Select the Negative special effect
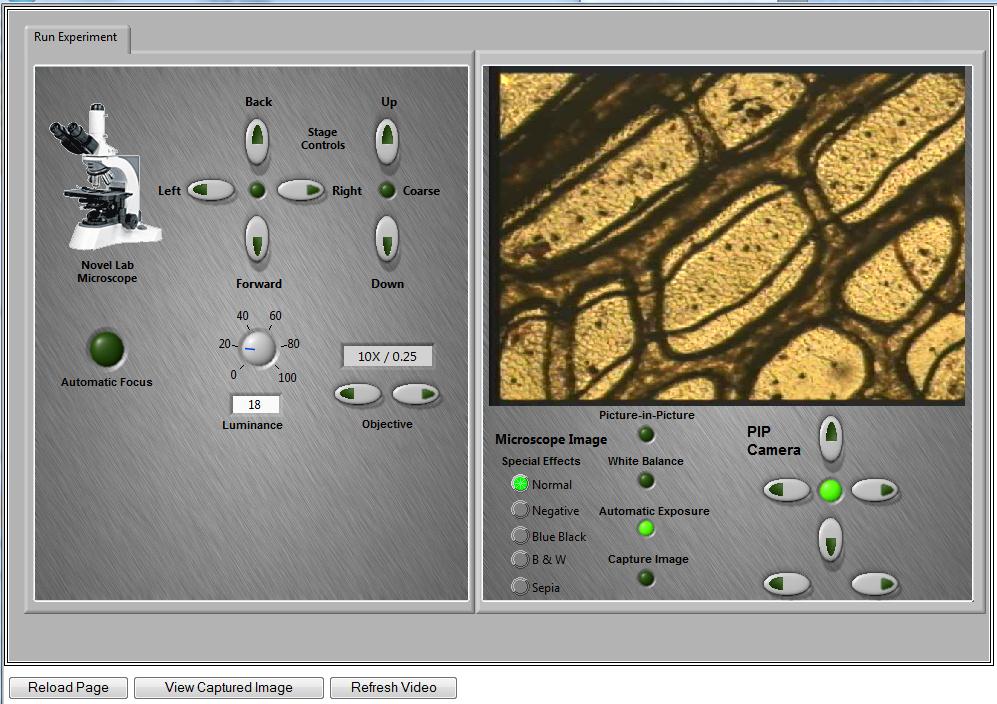Screen dimensions: 997x704 coord(520,510)
